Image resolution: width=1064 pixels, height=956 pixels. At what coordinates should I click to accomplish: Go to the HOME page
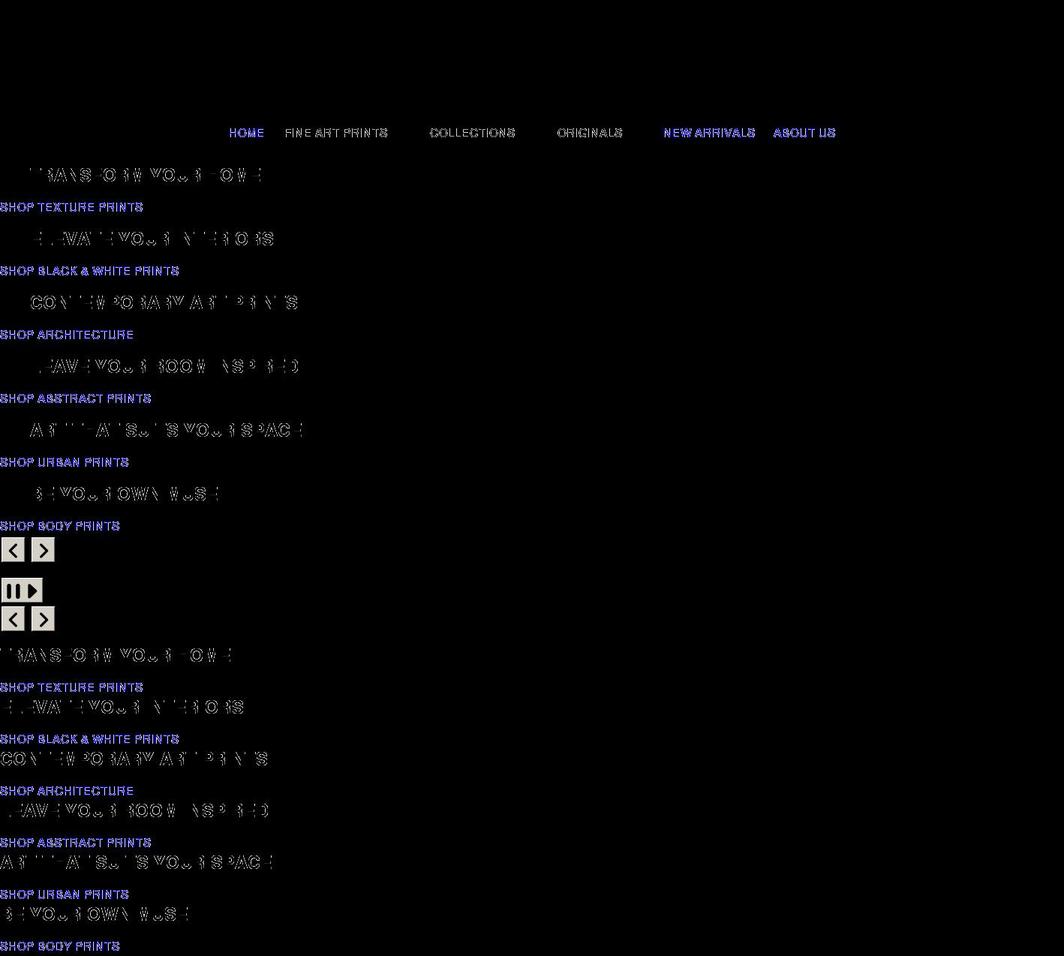click(246, 133)
